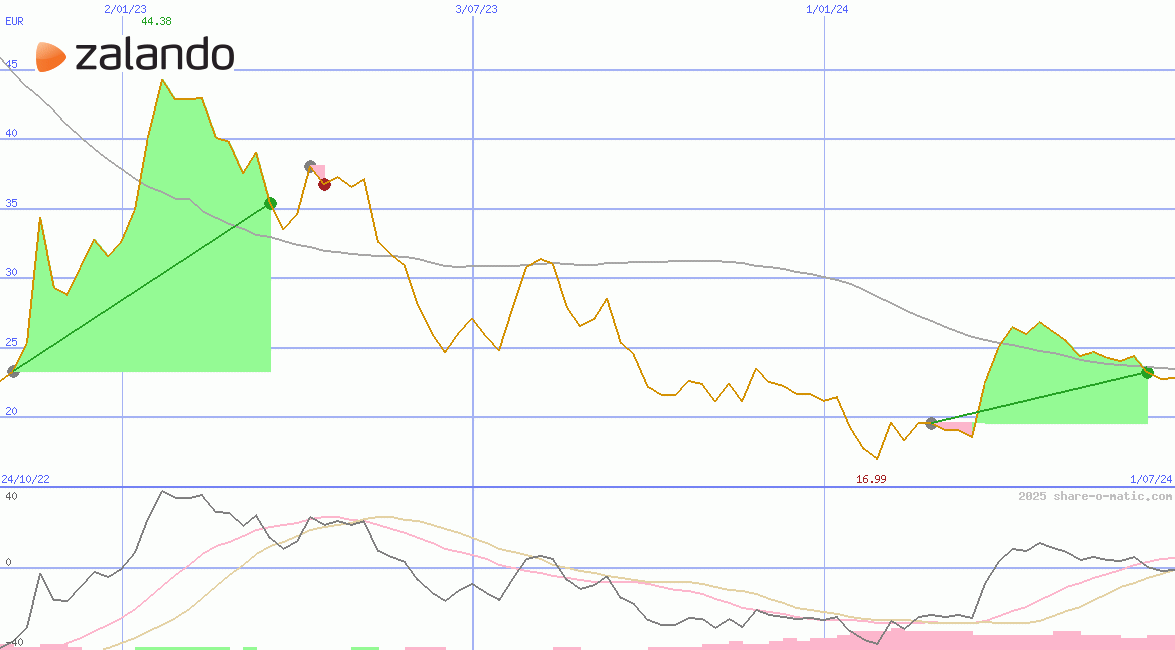Select the gray buy marker at chart start

tap(13, 371)
